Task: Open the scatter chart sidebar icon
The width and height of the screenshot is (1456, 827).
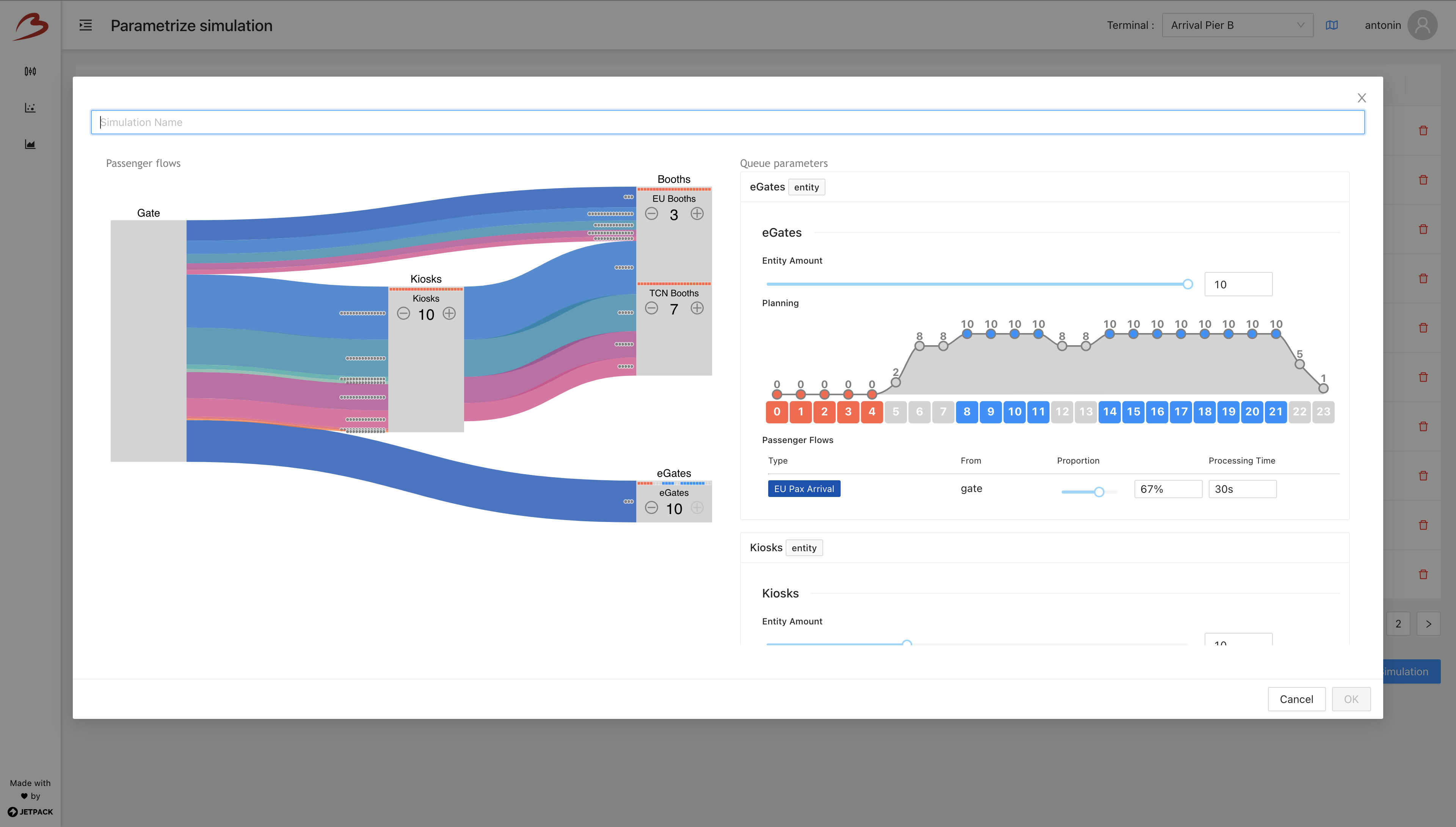Action: [x=30, y=107]
